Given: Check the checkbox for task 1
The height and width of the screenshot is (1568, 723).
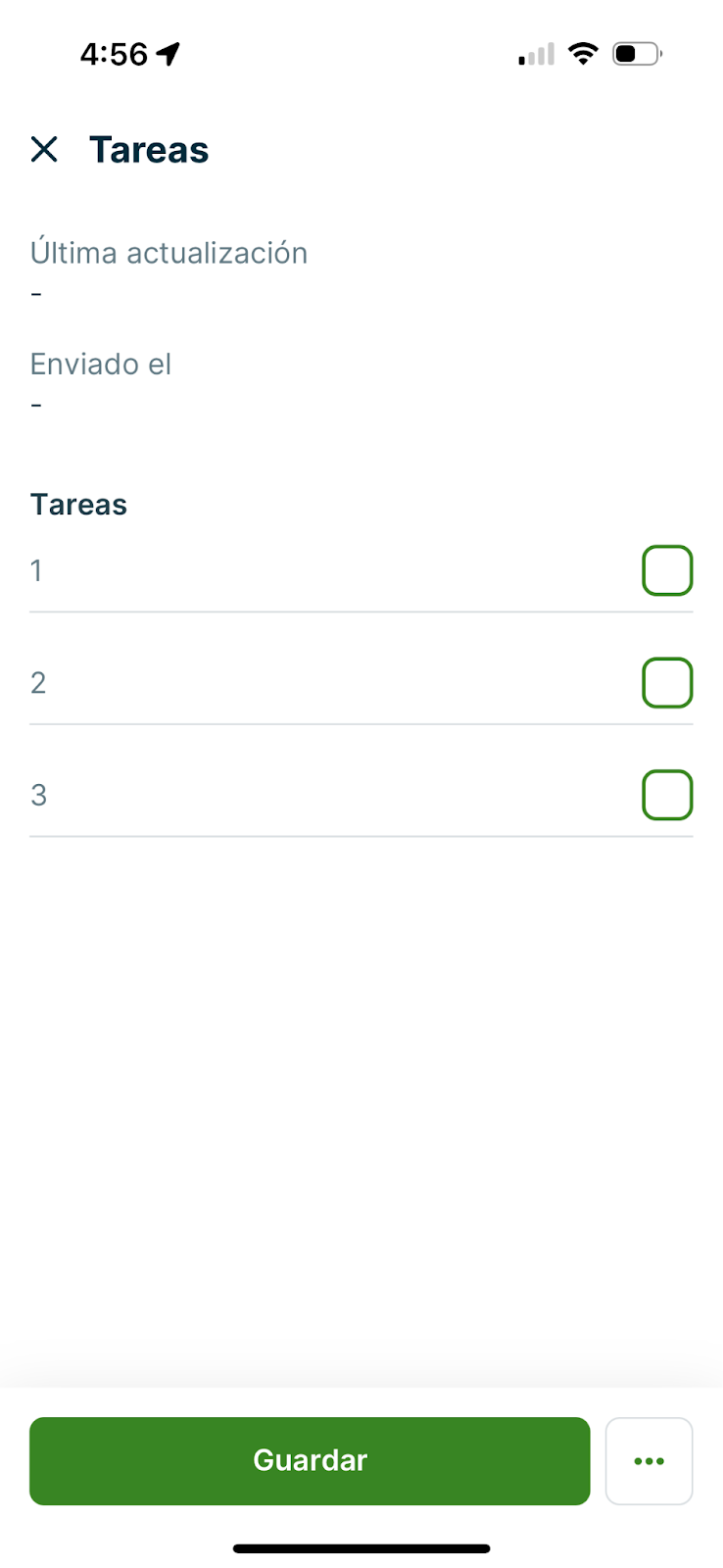Looking at the screenshot, I should coord(667,570).
